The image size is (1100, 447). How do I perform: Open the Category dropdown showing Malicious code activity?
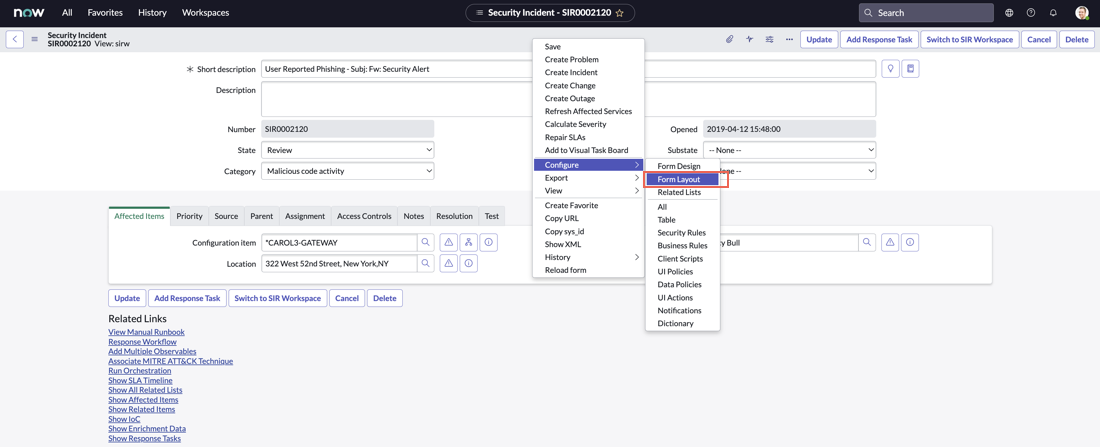point(348,171)
